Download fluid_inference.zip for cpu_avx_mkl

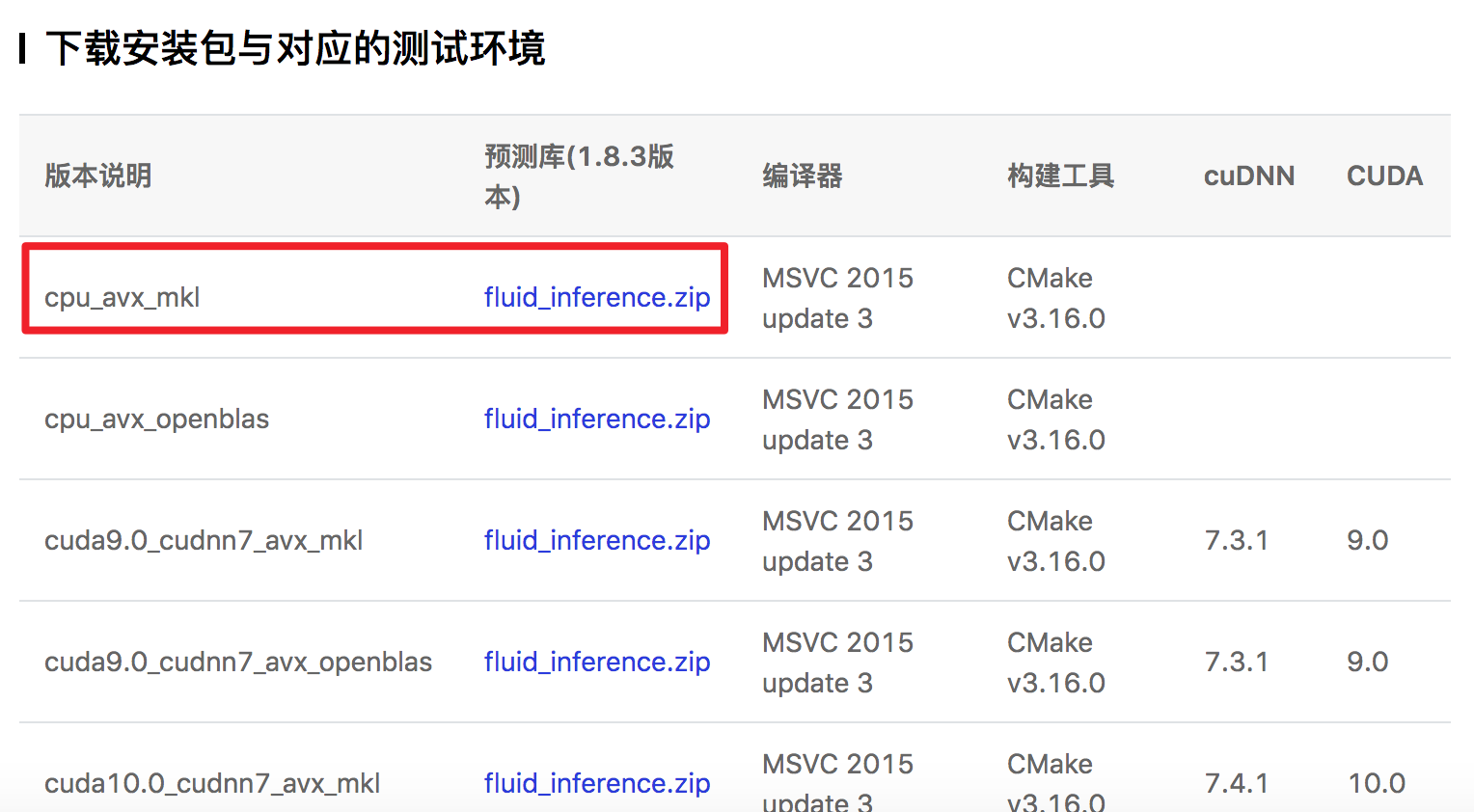[x=596, y=297]
